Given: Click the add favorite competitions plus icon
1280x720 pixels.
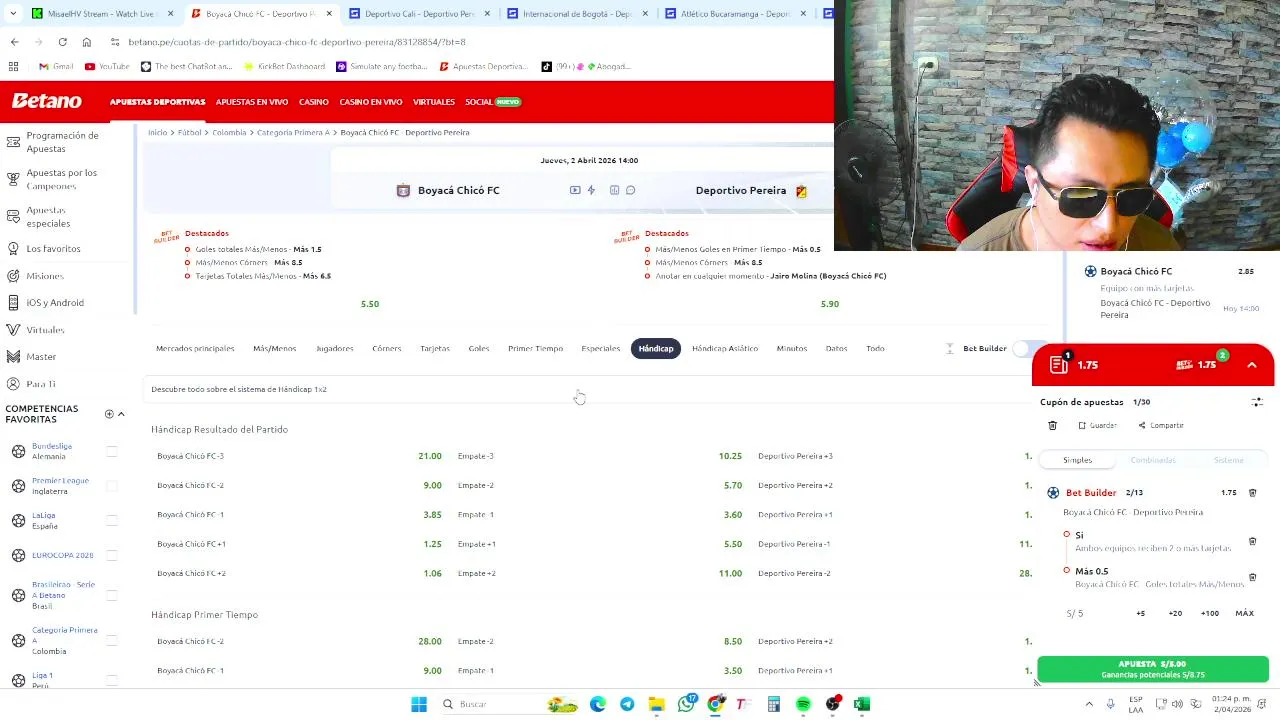Looking at the screenshot, I should click(109, 414).
